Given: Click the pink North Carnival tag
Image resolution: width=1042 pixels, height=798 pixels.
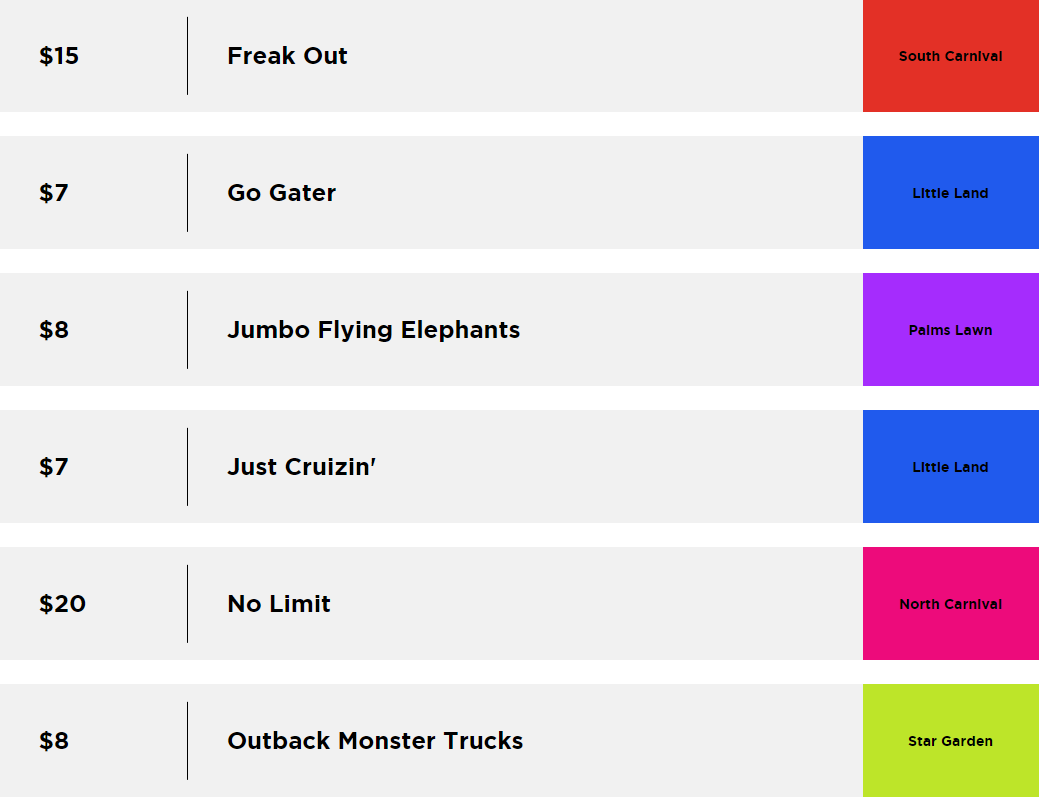Looking at the screenshot, I should (950, 604).
